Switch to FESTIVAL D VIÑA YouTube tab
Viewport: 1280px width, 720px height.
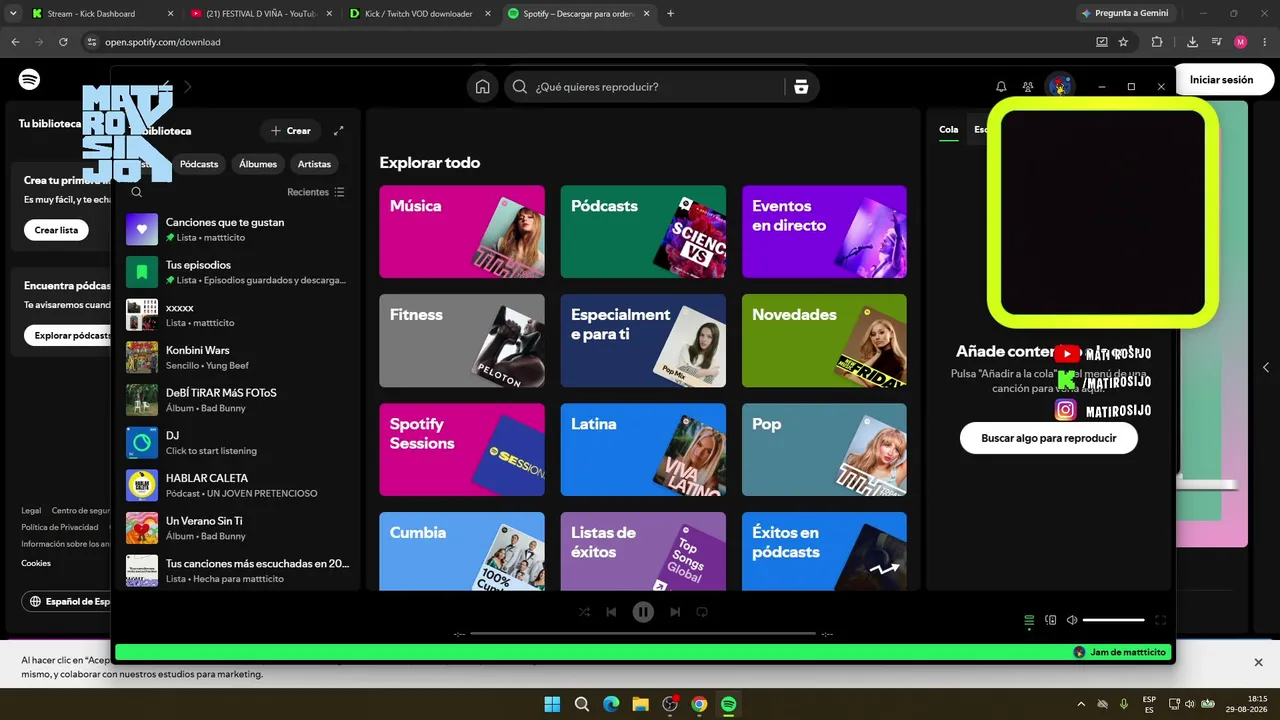coord(262,14)
